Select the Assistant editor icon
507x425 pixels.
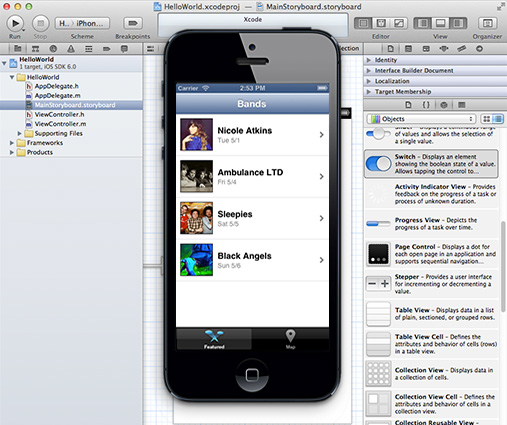click(381, 23)
